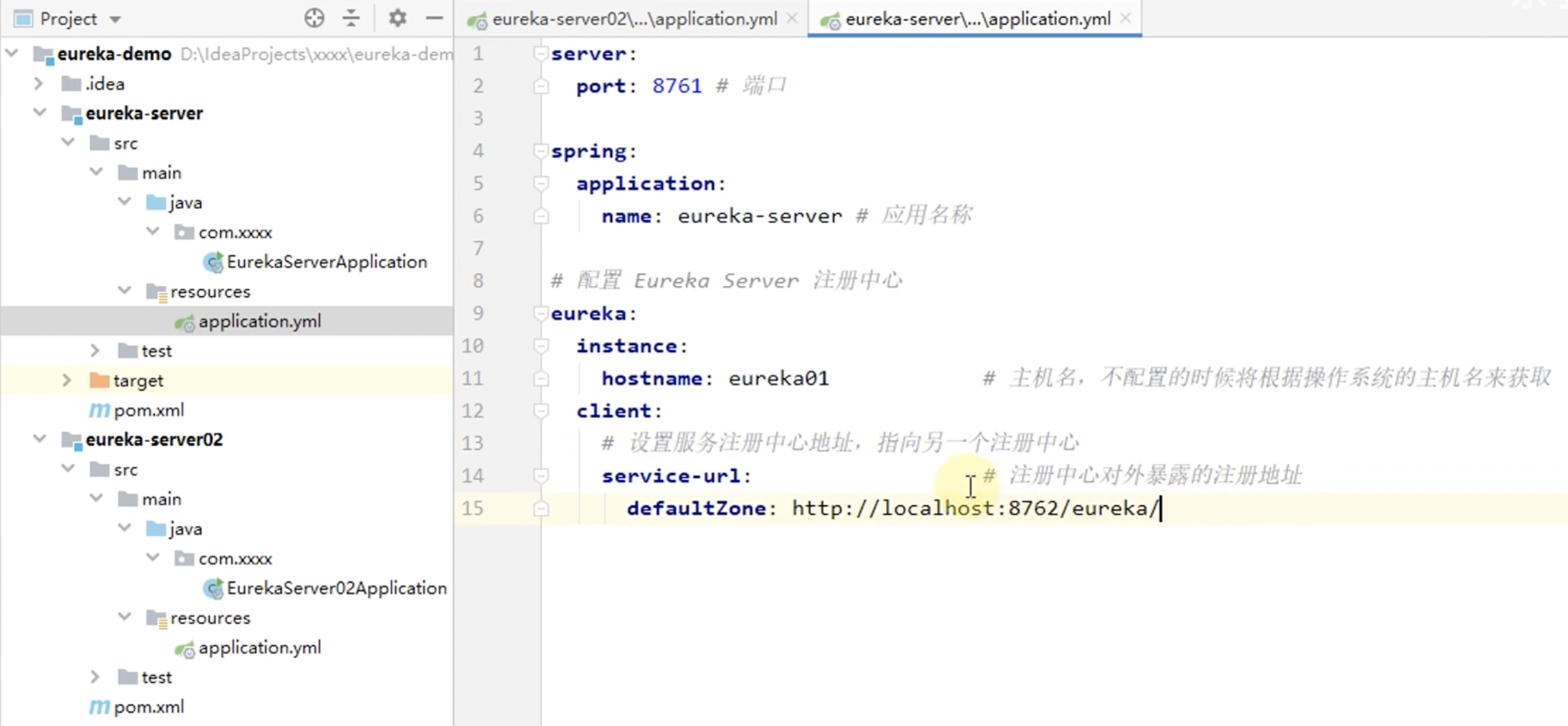The height and width of the screenshot is (726, 1568).
Task: Expand the test folder under eureka-server02
Action: click(x=96, y=676)
